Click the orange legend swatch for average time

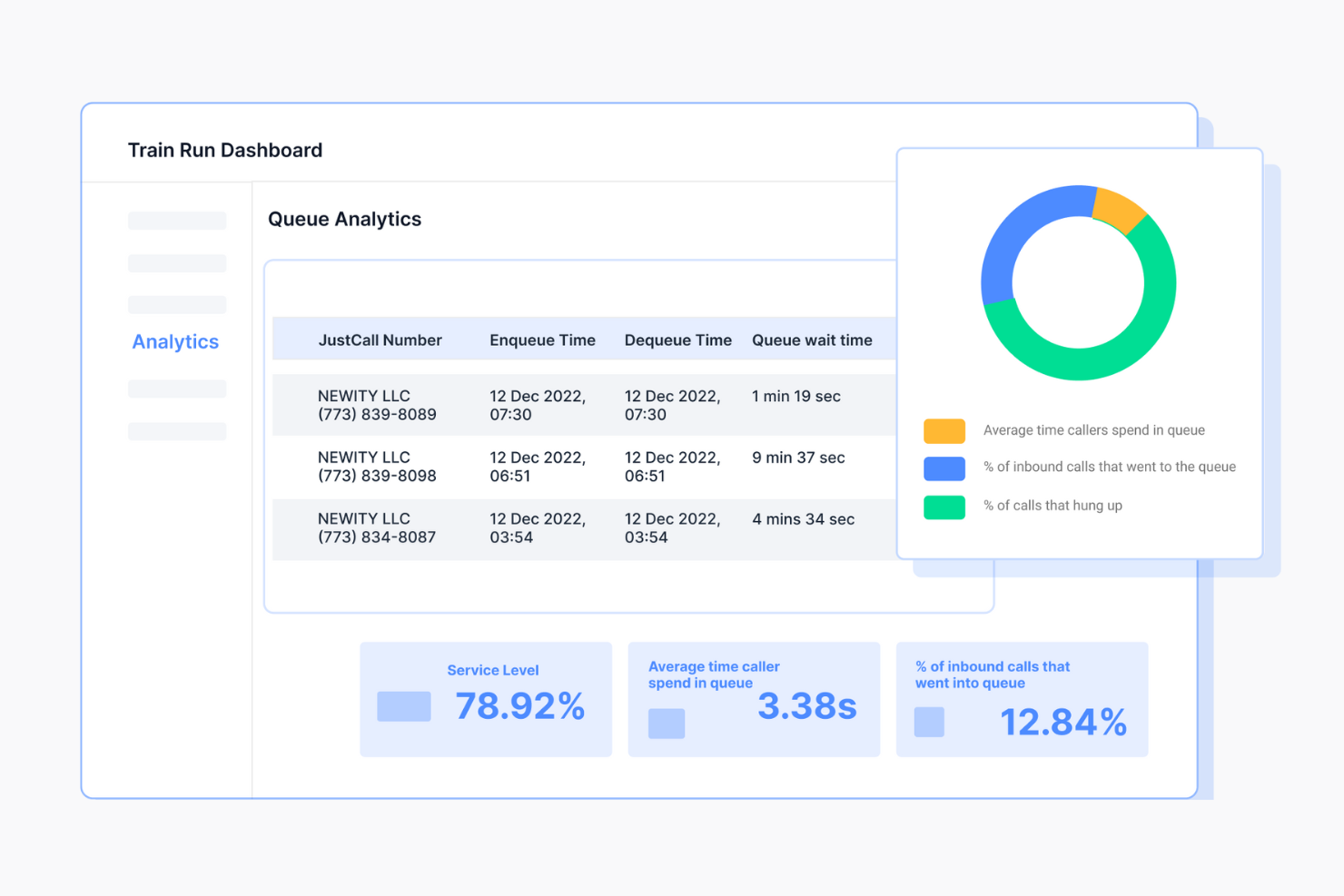[x=944, y=430]
